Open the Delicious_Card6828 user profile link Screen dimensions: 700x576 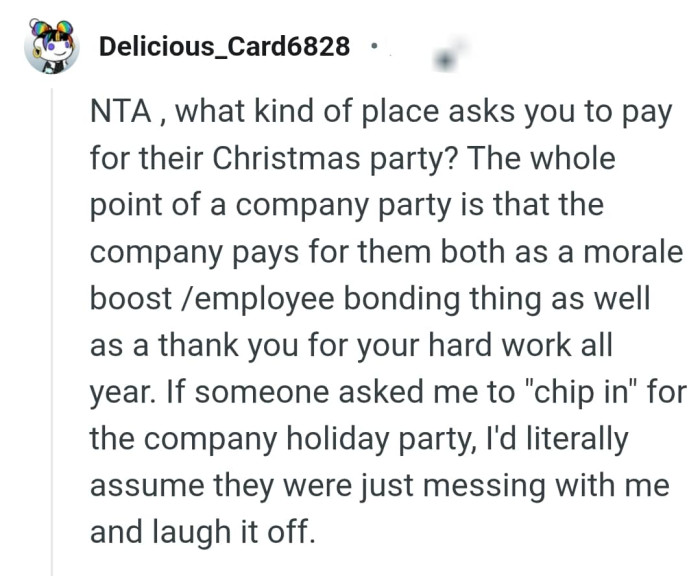click(x=225, y=47)
